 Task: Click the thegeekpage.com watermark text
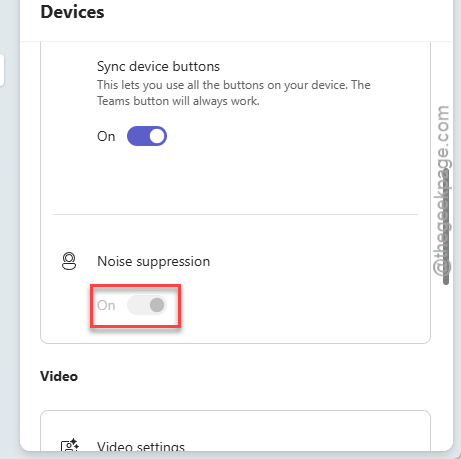(x=442, y=190)
